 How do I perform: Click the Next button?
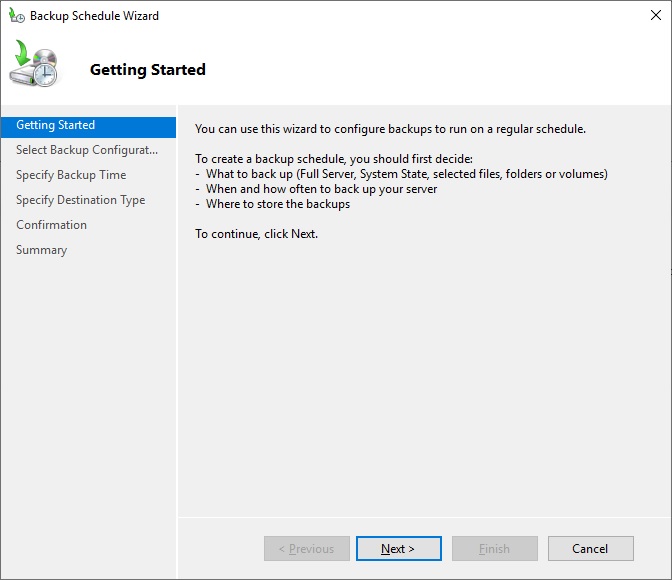coord(399,548)
